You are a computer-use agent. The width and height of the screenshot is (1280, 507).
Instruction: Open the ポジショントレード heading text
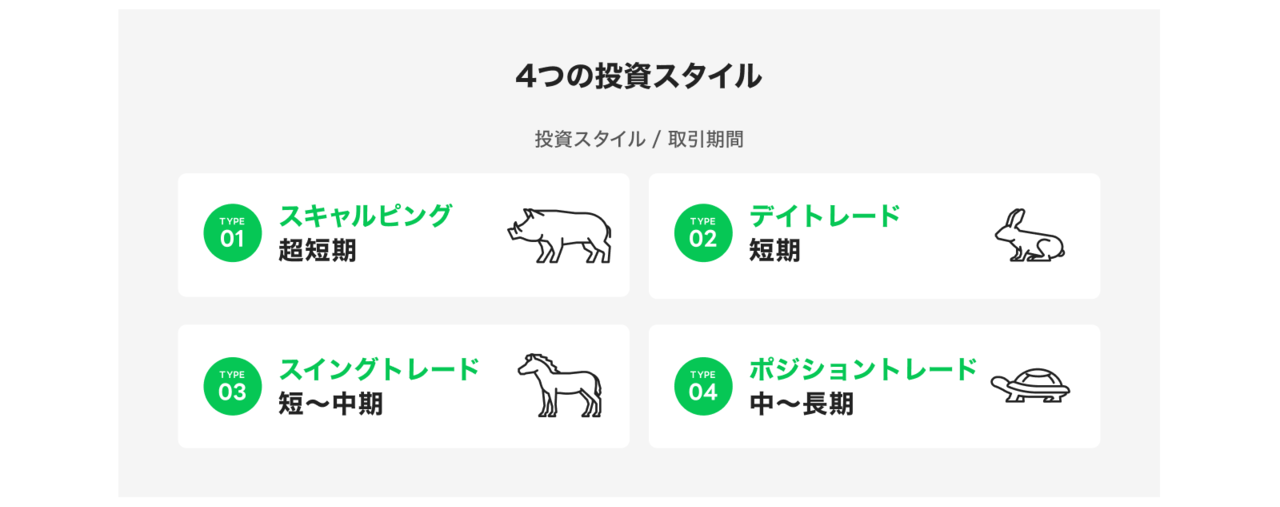click(x=863, y=369)
